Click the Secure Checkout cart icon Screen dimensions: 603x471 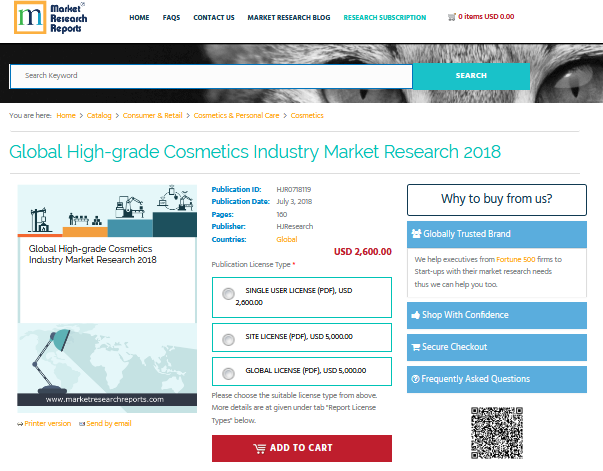[416, 347]
